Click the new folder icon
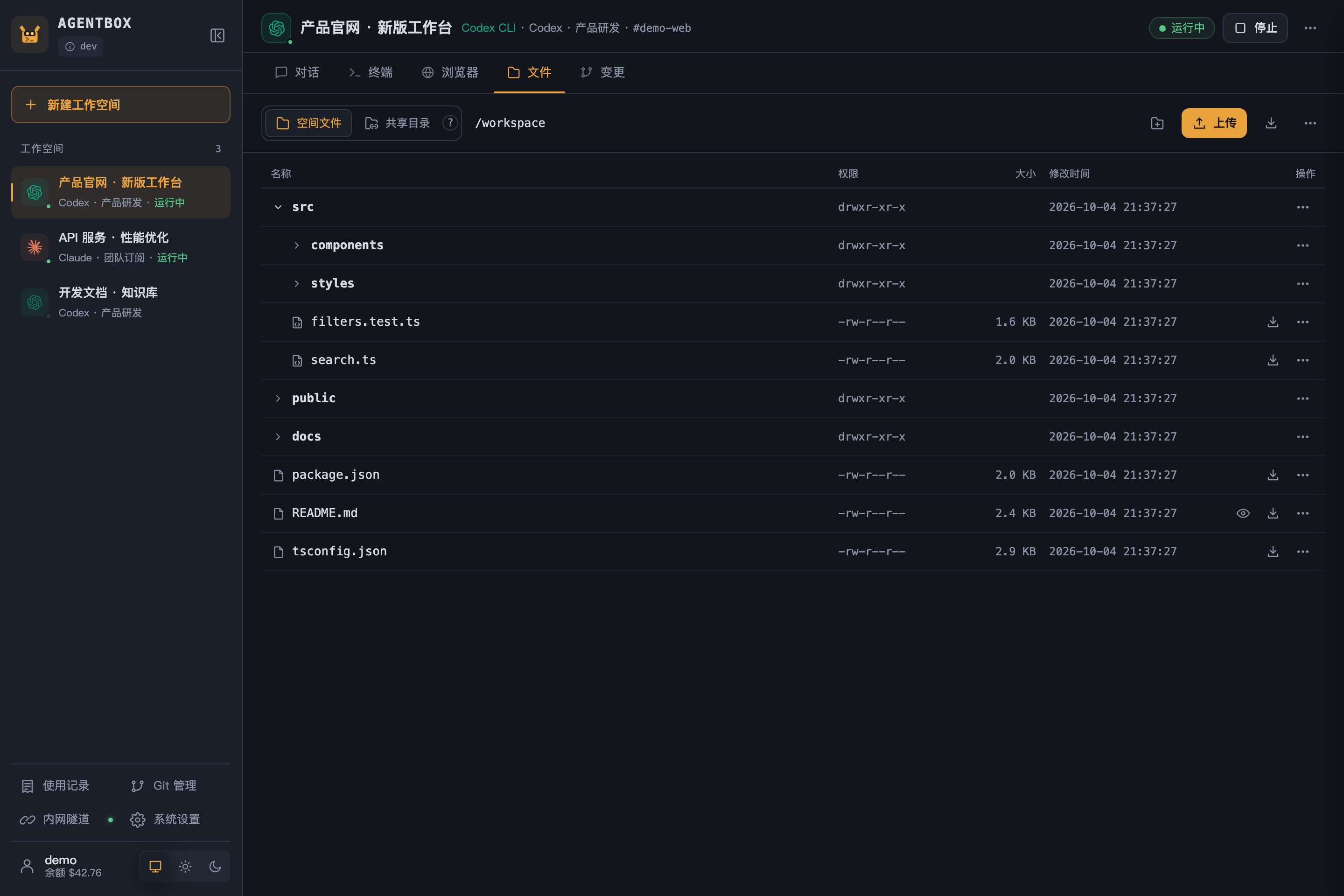The image size is (1344, 896). pos(1157,123)
